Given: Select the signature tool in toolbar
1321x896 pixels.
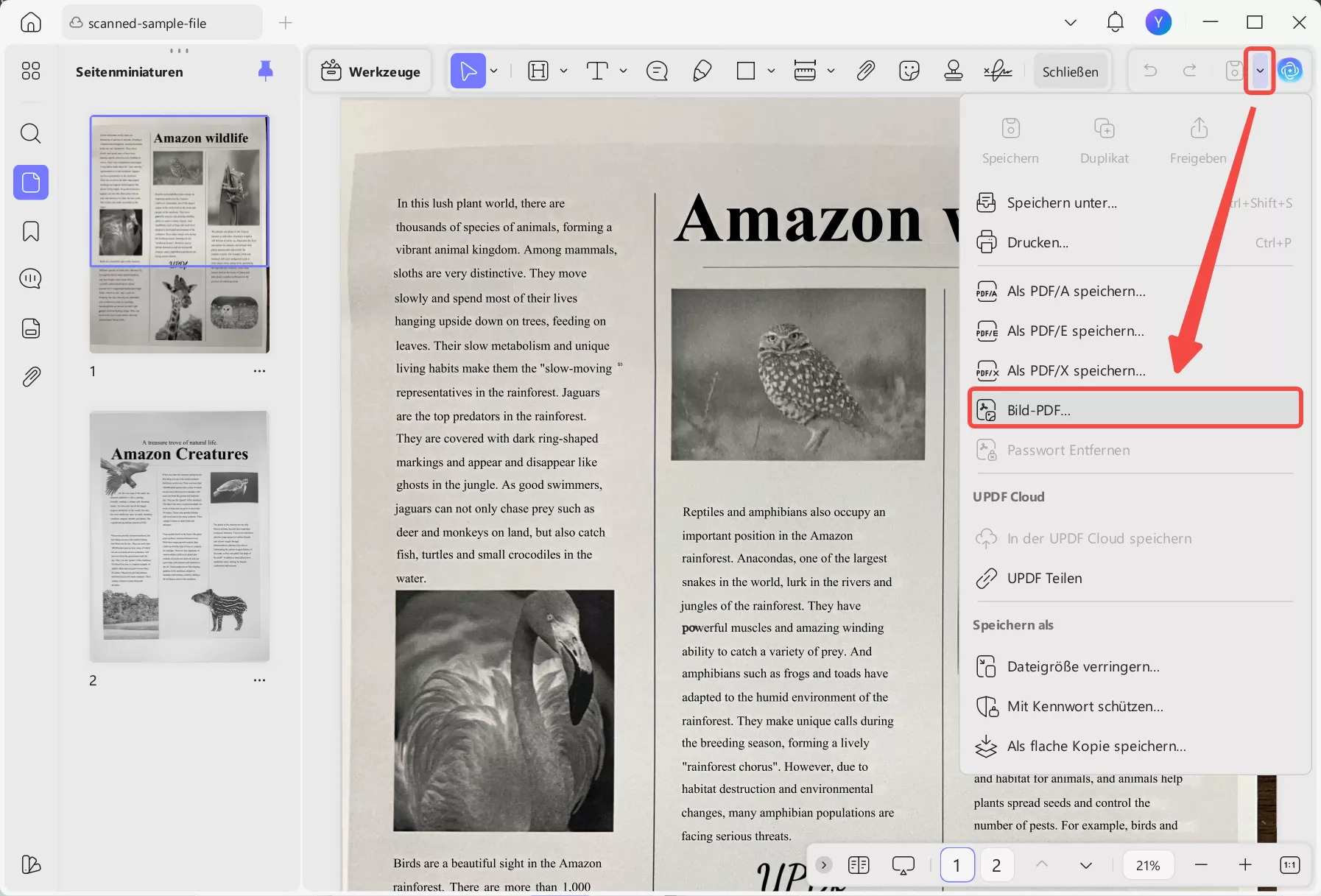Looking at the screenshot, I should point(998,71).
